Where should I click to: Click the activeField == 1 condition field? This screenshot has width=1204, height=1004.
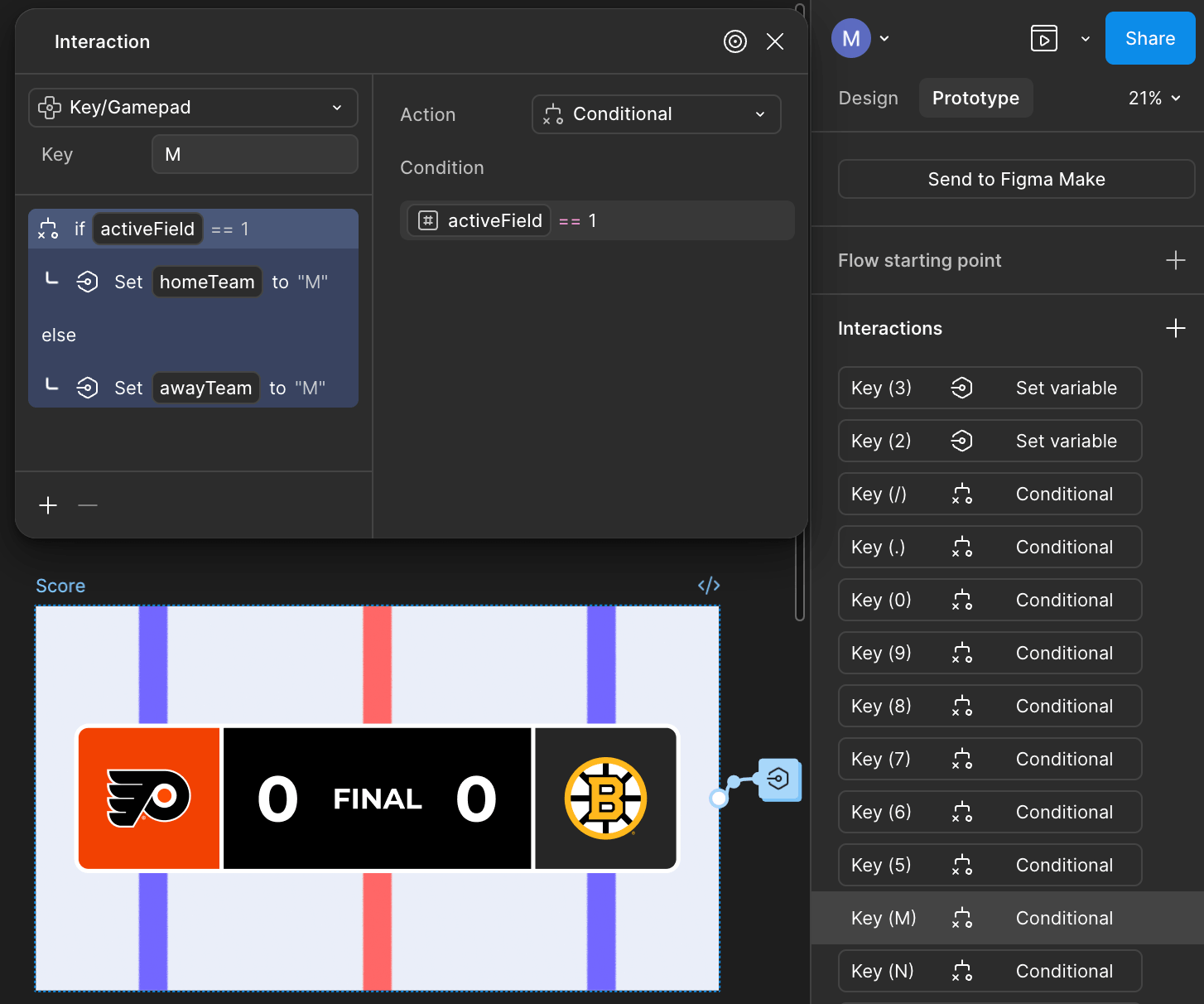click(597, 220)
